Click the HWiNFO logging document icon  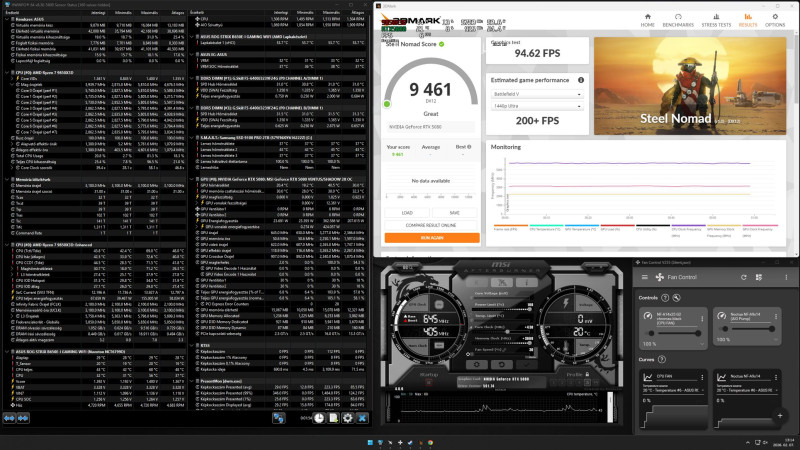(x=333, y=418)
